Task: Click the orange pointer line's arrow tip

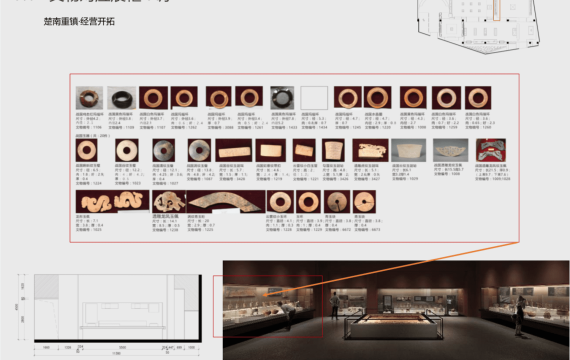Action: (x=265, y=295)
